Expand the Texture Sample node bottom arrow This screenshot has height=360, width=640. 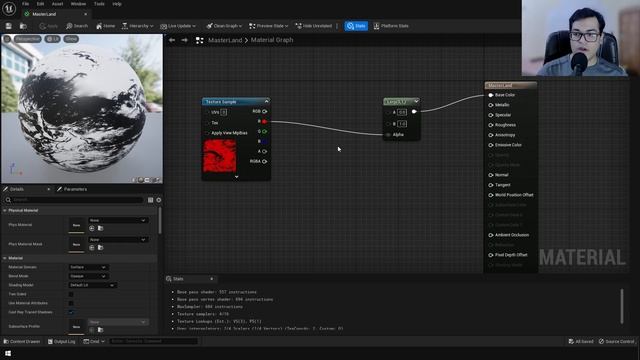click(x=236, y=177)
